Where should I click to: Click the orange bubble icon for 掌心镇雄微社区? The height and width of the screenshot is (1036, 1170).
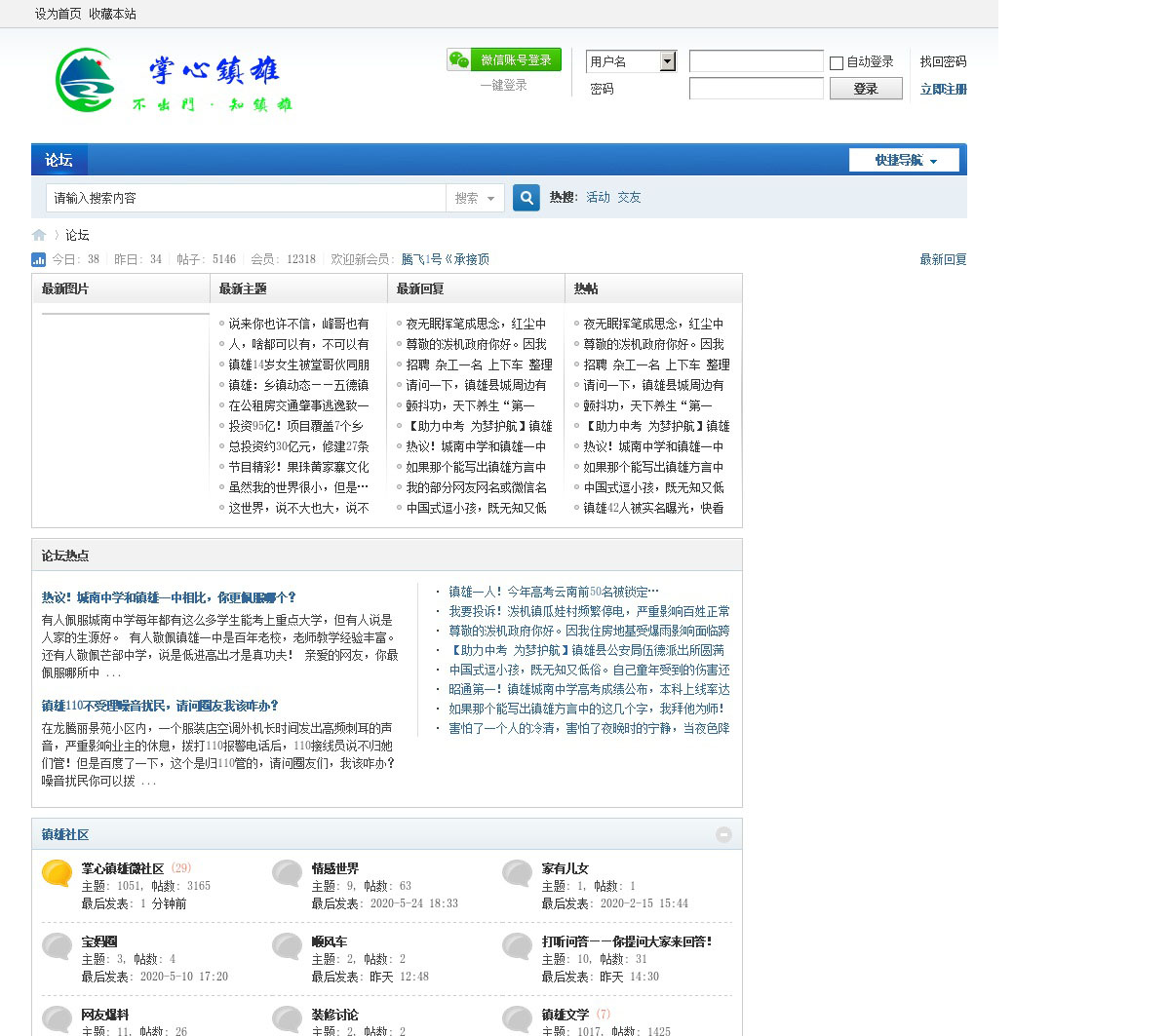pos(57,873)
